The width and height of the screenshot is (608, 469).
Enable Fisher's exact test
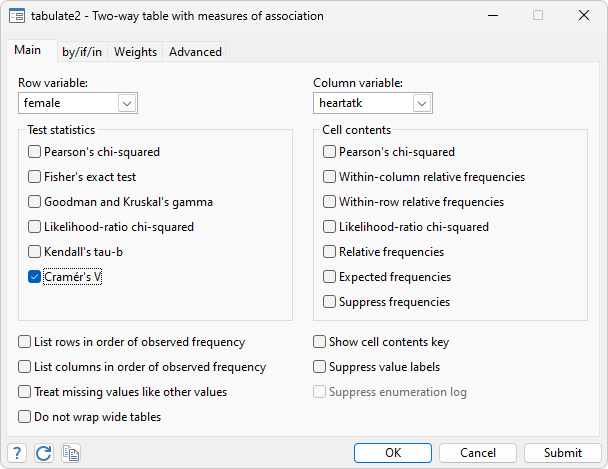(x=35, y=177)
